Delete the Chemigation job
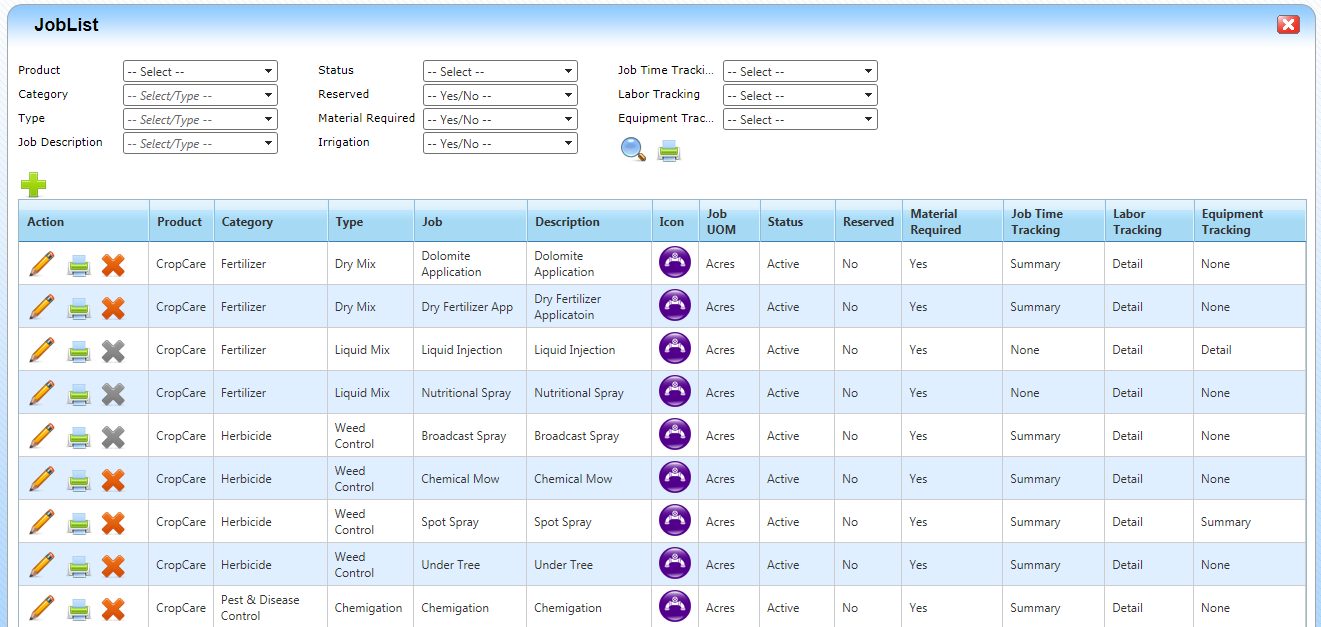This screenshot has height=627, width=1321. tap(113, 609)
